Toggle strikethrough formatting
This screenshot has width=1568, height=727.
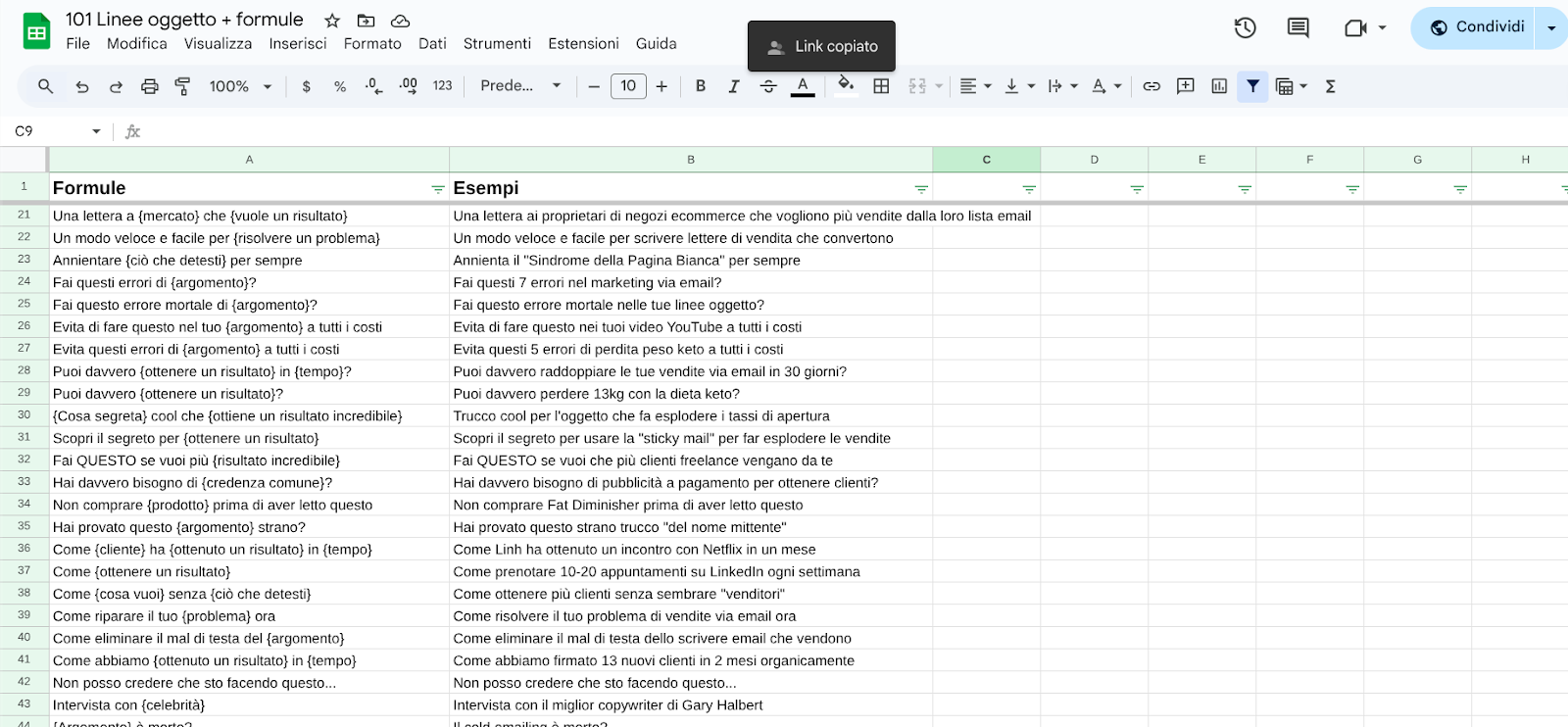[x=768, y=86]
